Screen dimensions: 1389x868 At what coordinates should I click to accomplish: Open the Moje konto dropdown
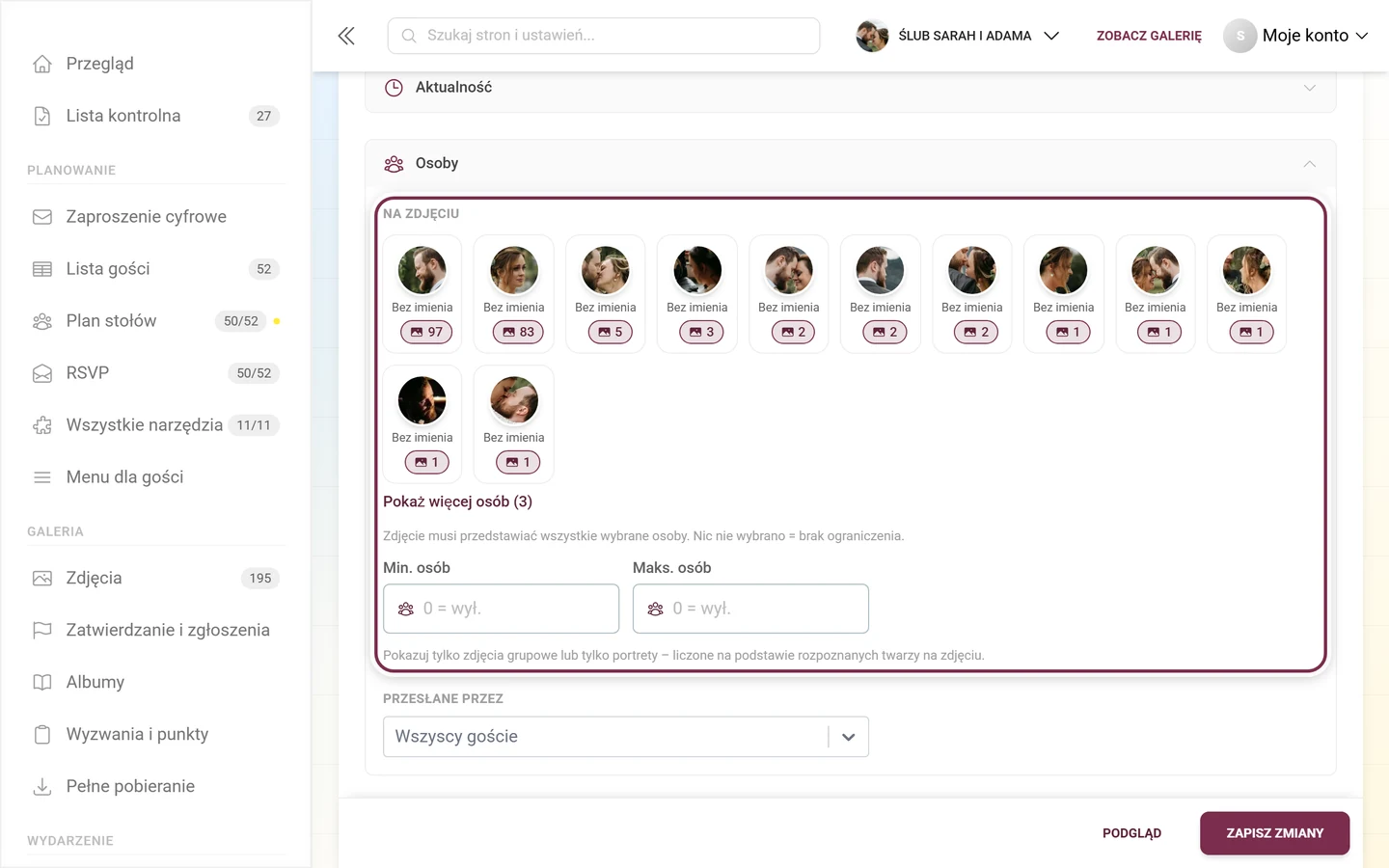1296,36
